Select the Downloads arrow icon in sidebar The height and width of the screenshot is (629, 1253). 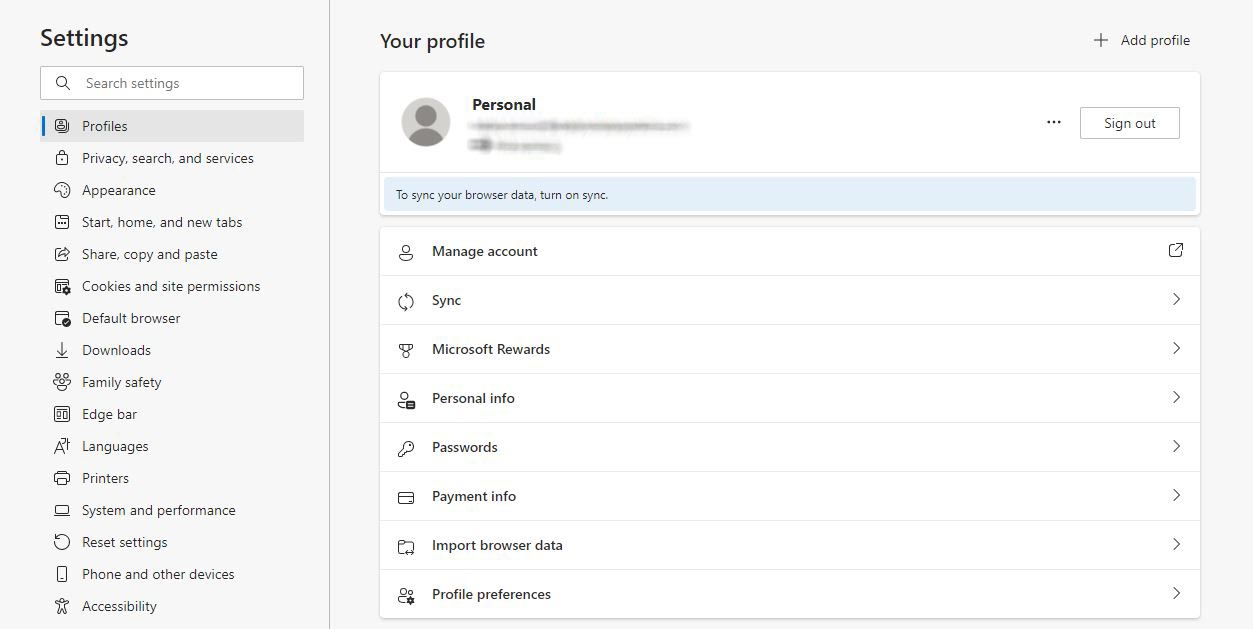click(62, 350)
